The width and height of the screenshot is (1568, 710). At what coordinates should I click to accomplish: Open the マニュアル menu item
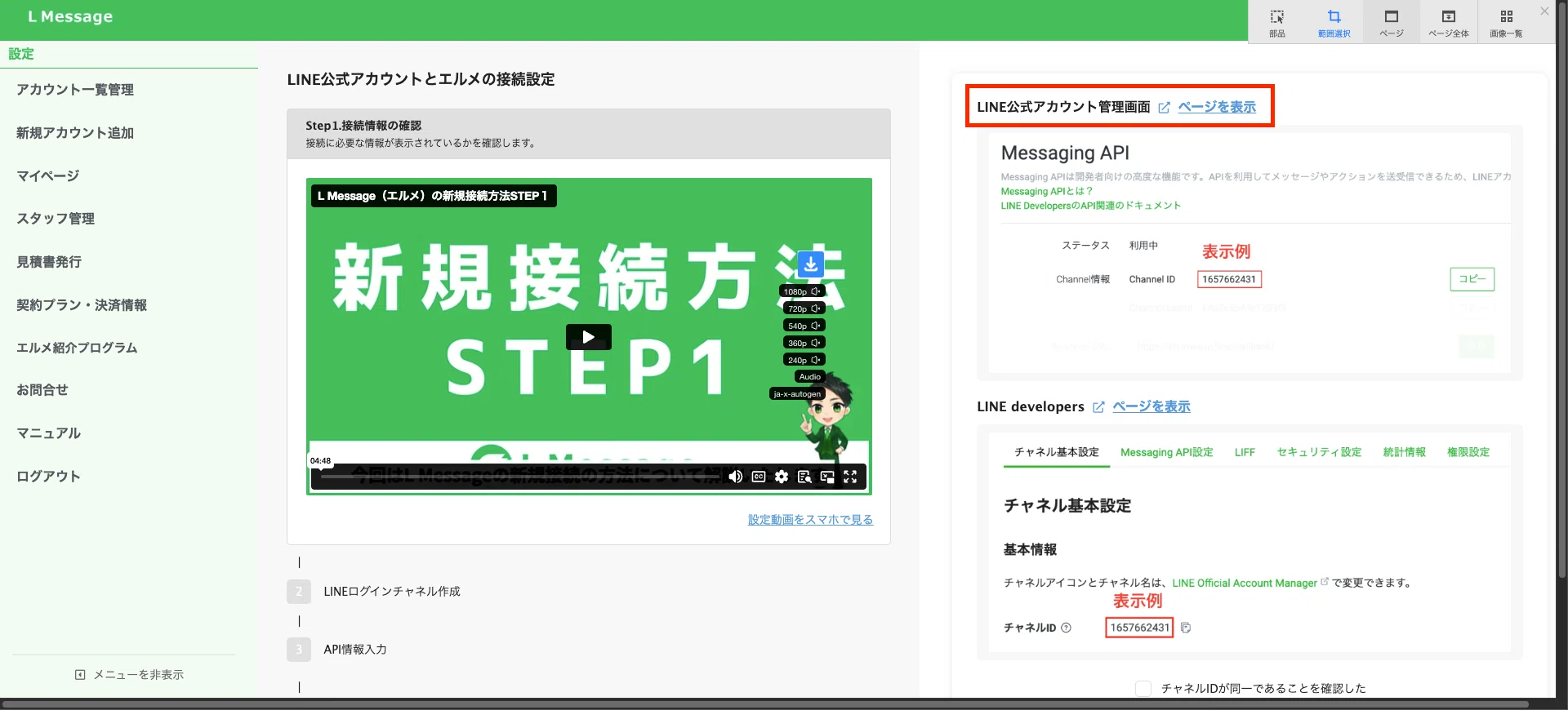[x=49, y=433]
